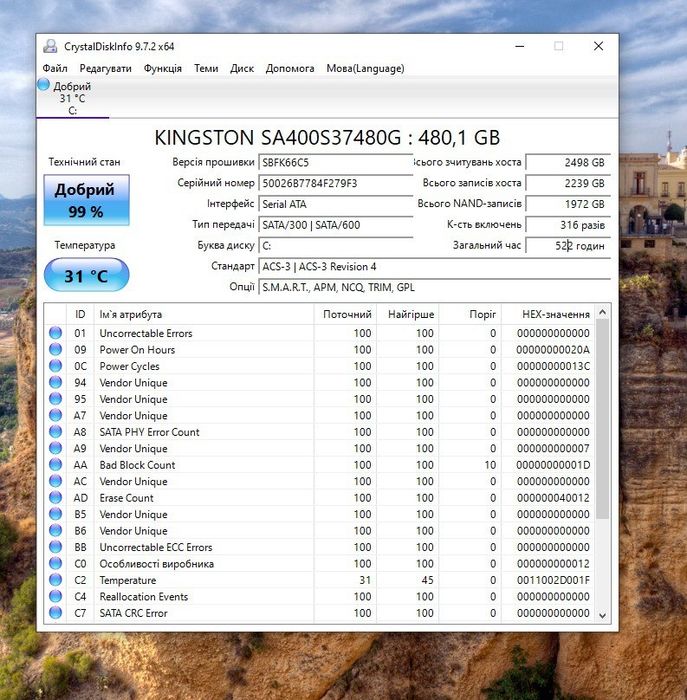This screenshot has width=687, height=700.
Task: Click status circle for attribute ID A9
Action: point(55,448)
